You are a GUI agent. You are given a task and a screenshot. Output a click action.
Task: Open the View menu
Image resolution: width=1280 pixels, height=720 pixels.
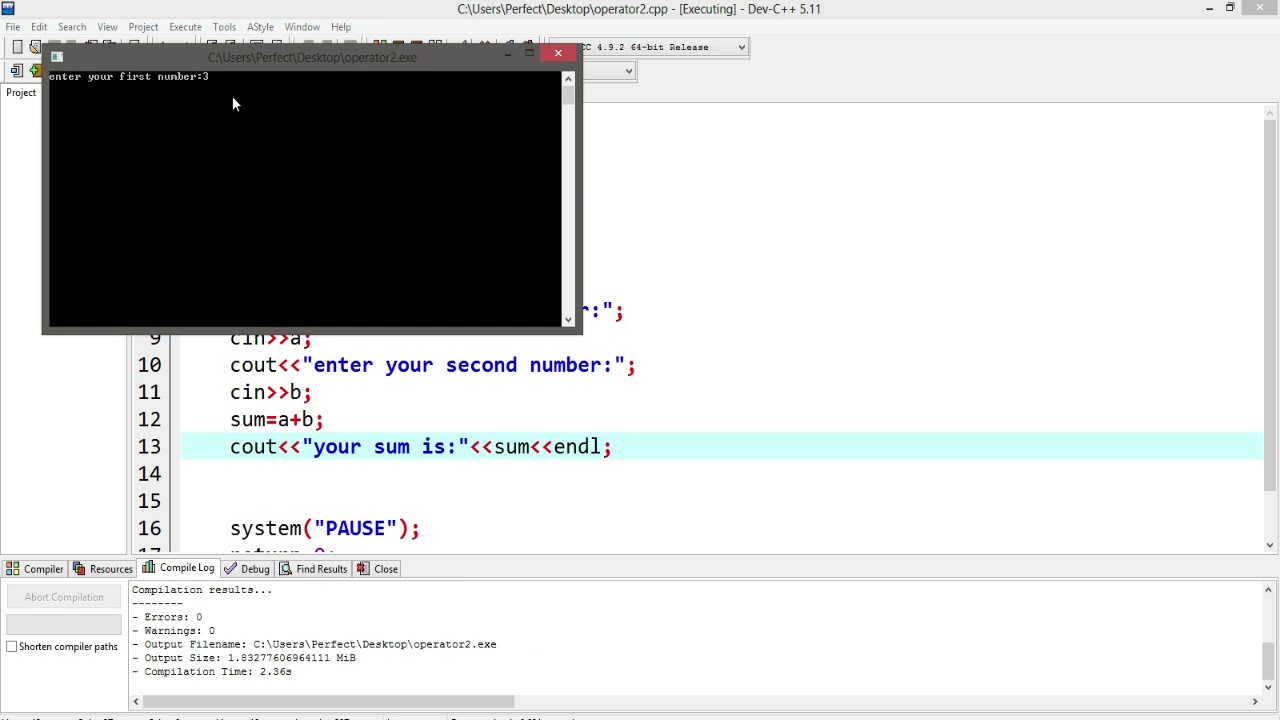coord(107,27)
